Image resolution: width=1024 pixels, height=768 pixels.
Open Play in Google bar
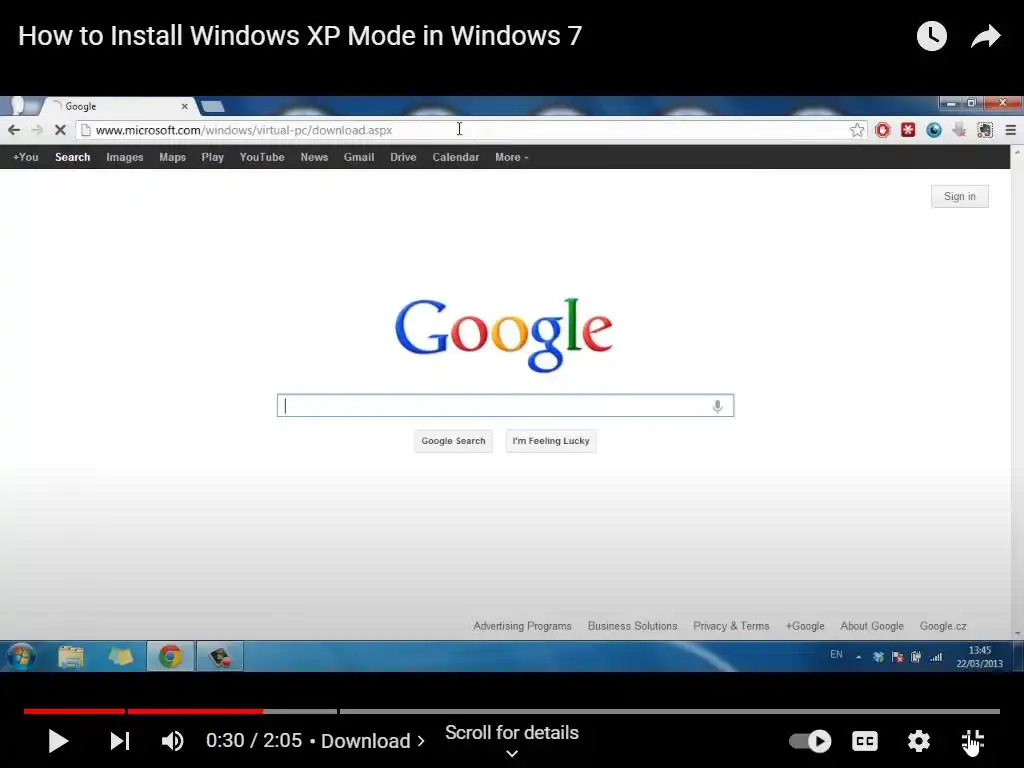click(212, 157)
